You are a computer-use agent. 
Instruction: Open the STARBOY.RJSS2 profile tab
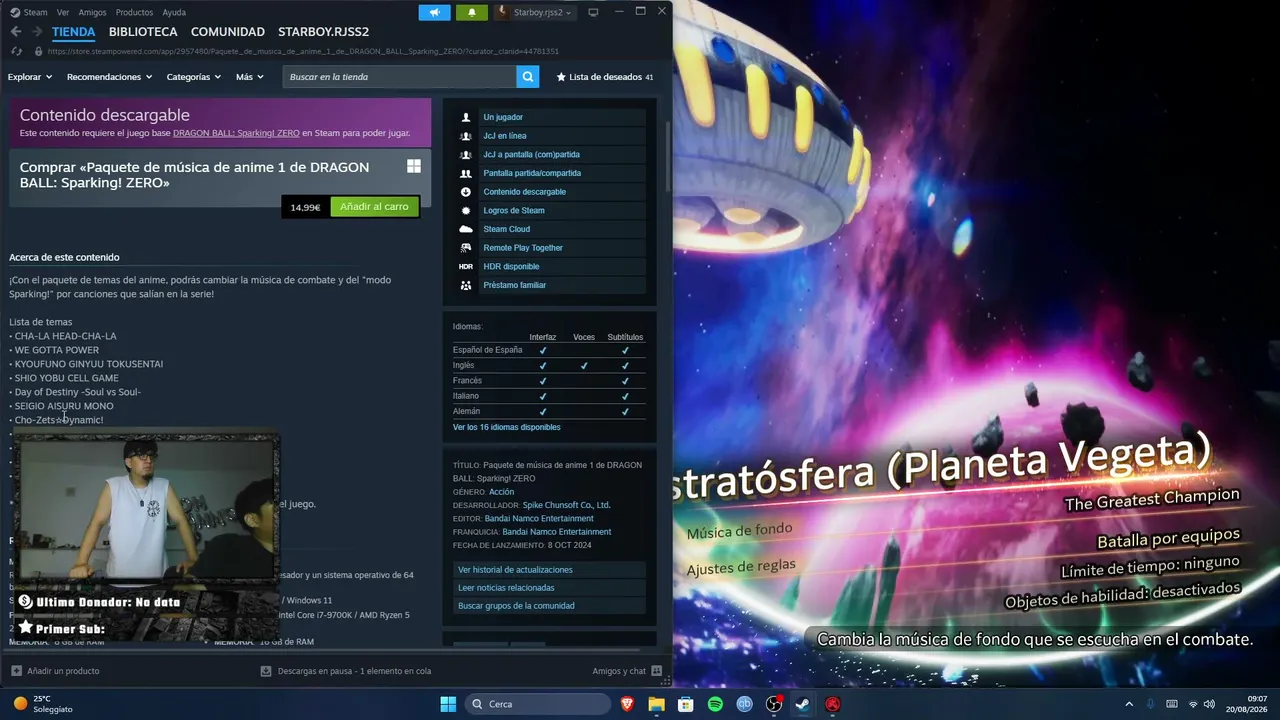(x=324, y=32)
